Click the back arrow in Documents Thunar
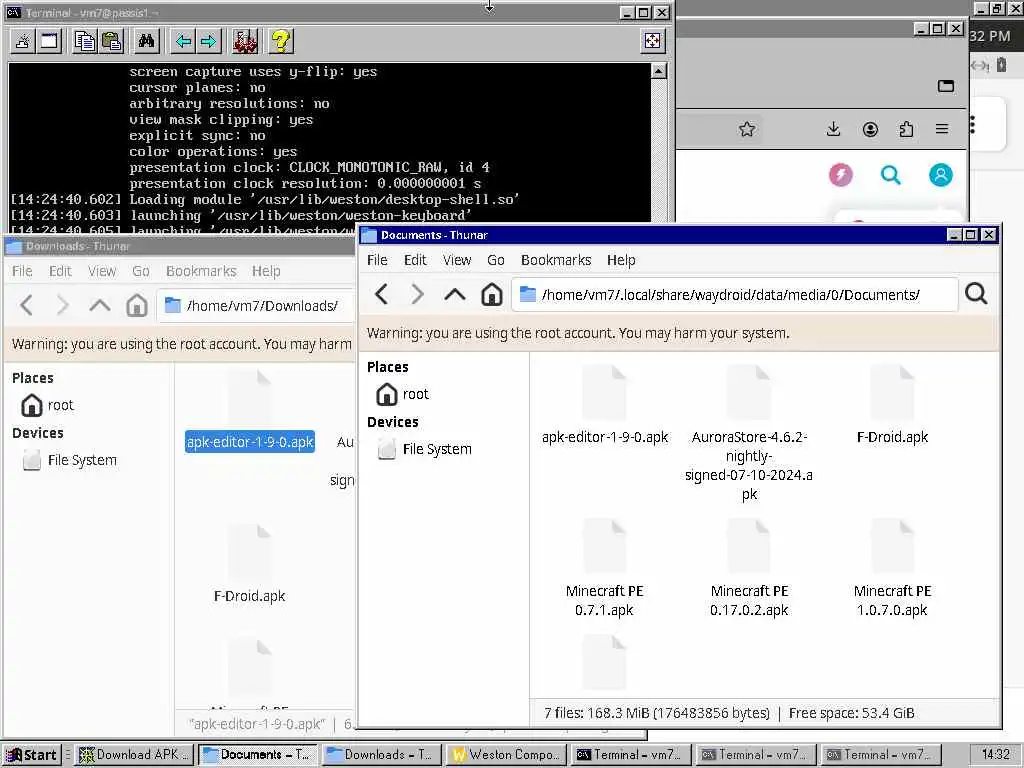Viewport: 1024px width, 768px height. click(382, 295)
